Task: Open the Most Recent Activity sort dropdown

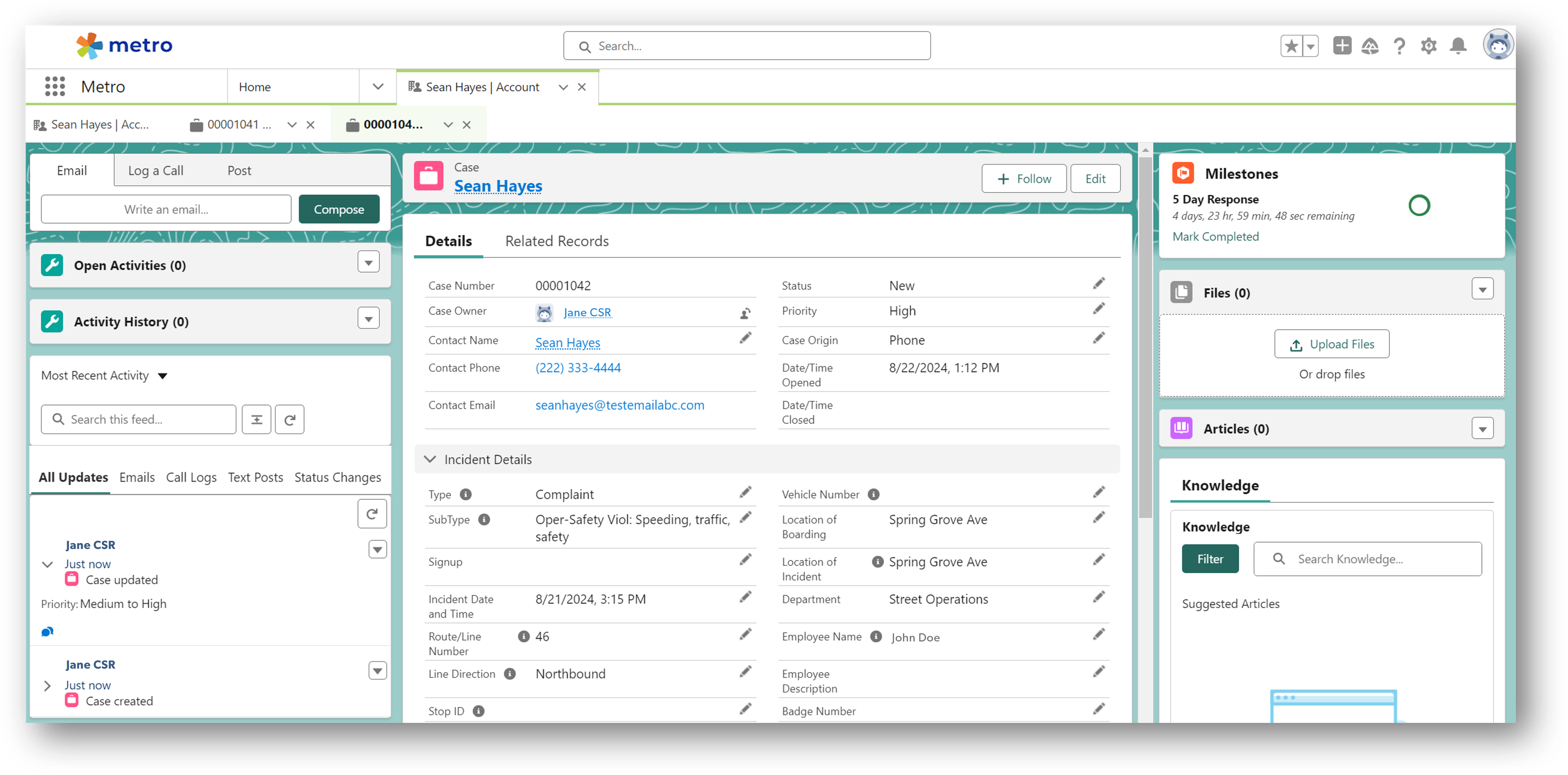Action: point(163,376)
